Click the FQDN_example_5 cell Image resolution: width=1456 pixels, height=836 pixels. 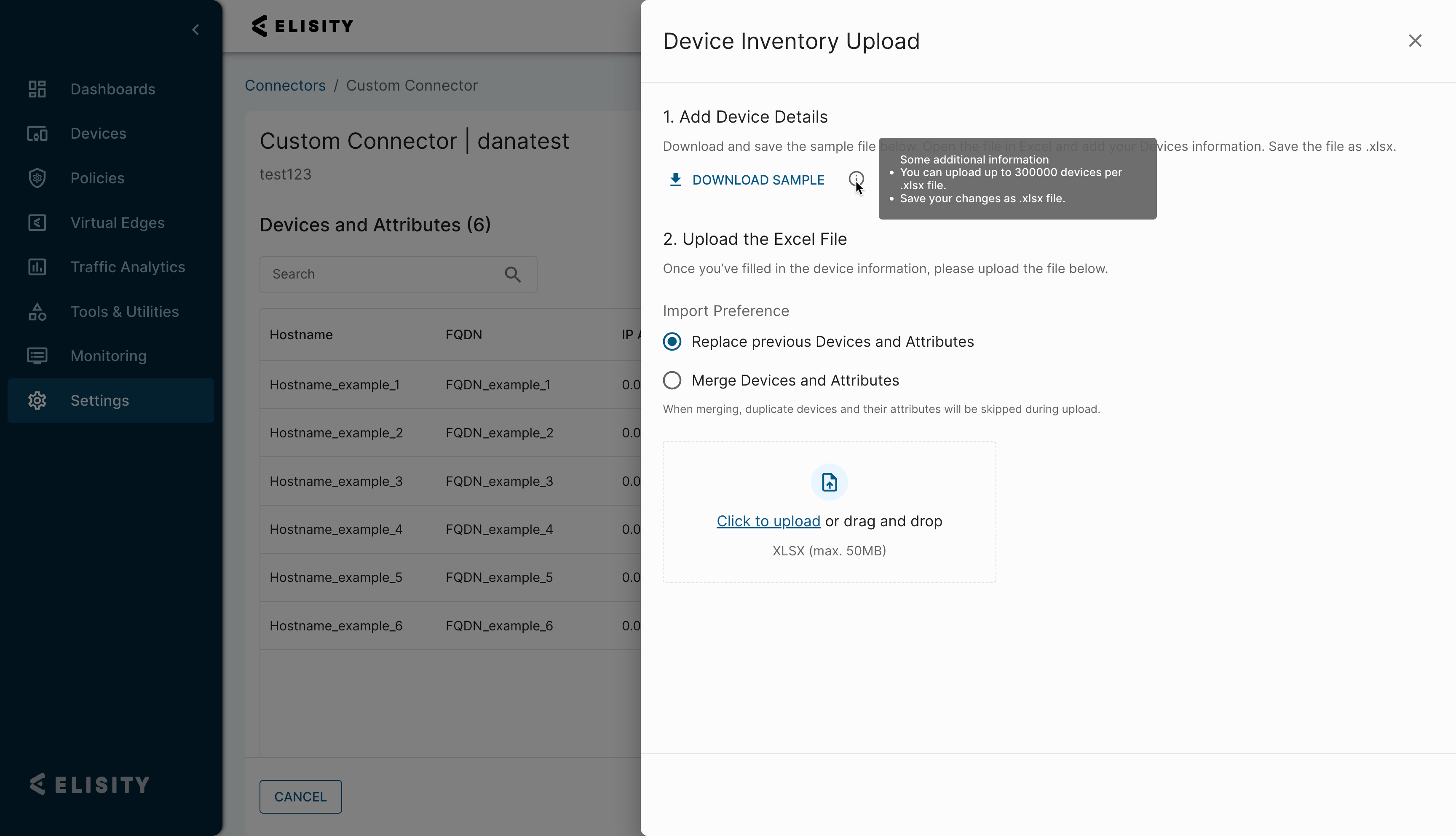coord(499,578)
